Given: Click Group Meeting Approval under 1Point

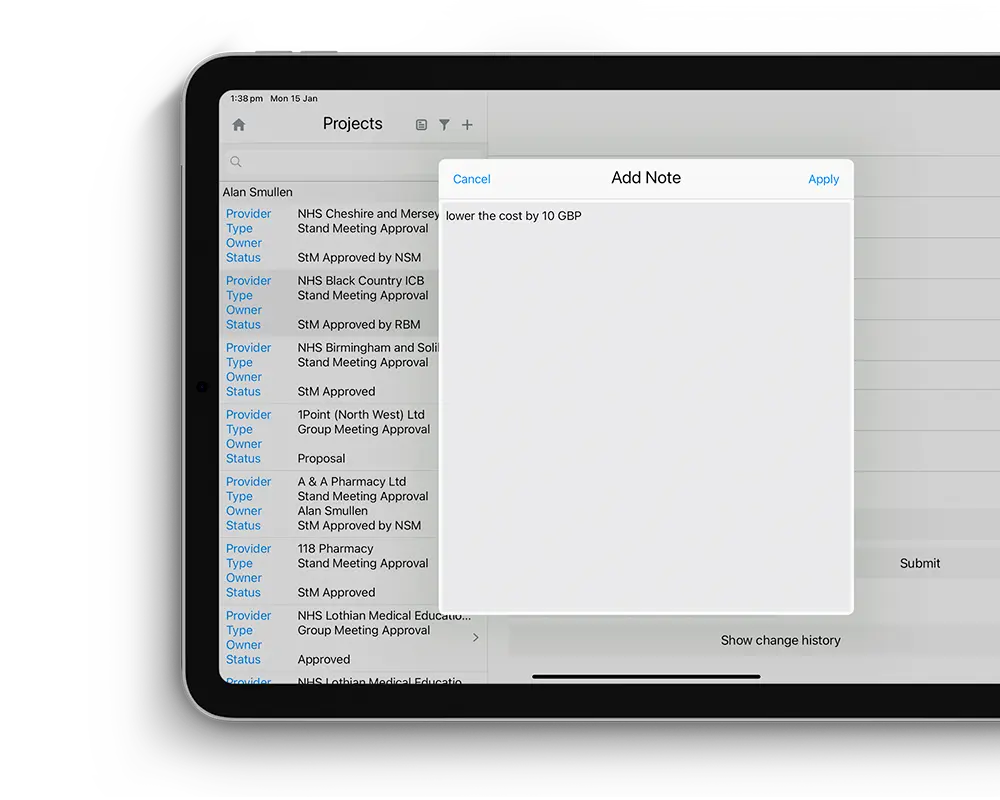Looking at the screenshot, I should click(364, 429).
